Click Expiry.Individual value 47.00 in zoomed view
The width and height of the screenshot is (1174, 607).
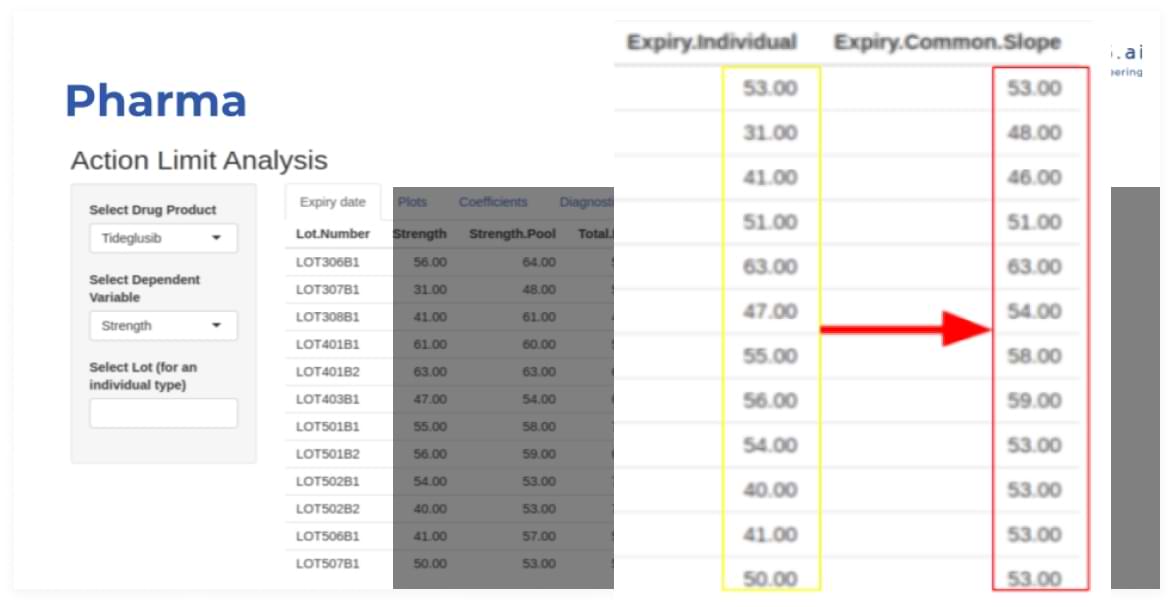(770, 311)
